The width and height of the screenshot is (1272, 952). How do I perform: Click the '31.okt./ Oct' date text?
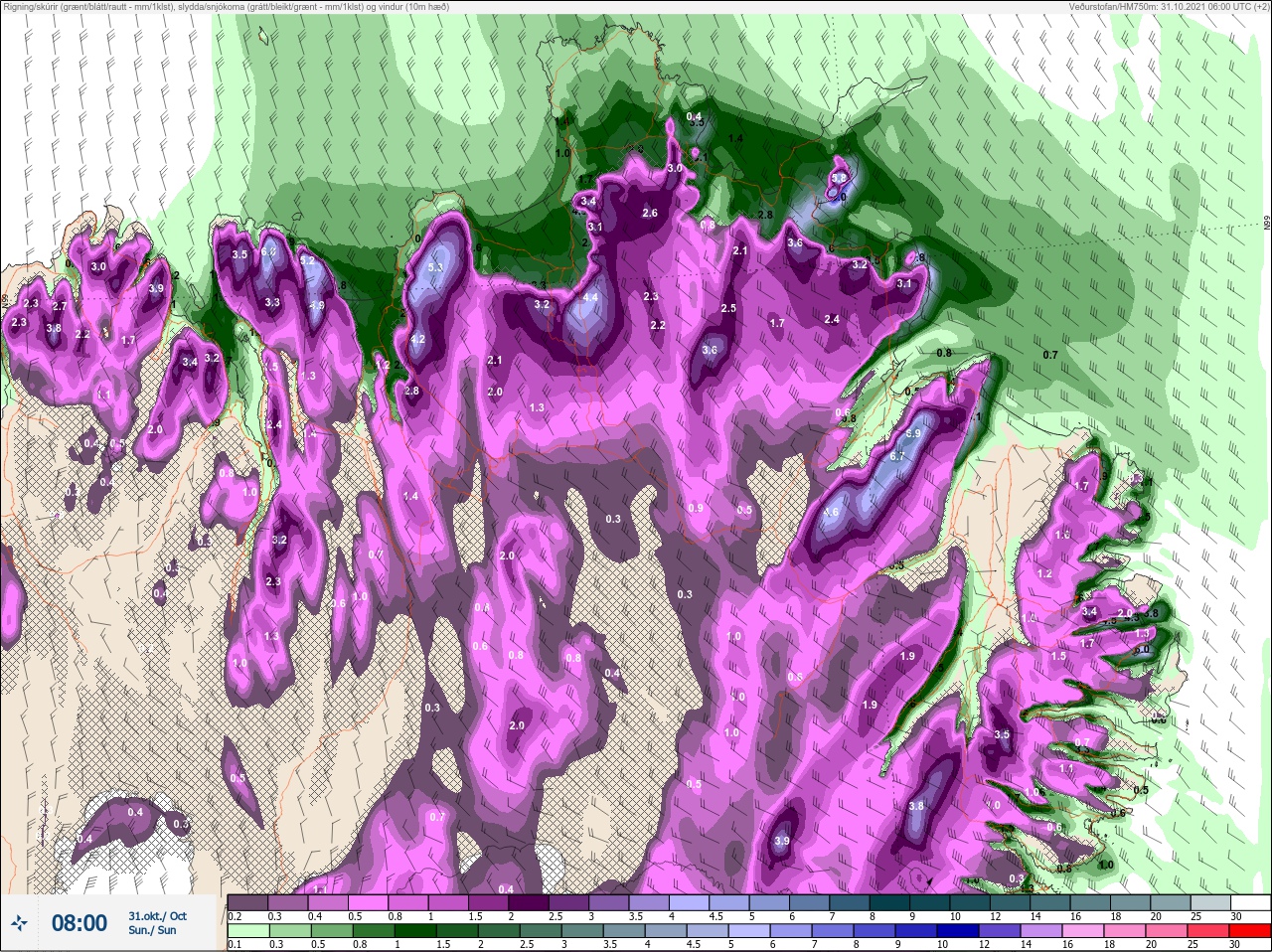[x=157, y=916]
